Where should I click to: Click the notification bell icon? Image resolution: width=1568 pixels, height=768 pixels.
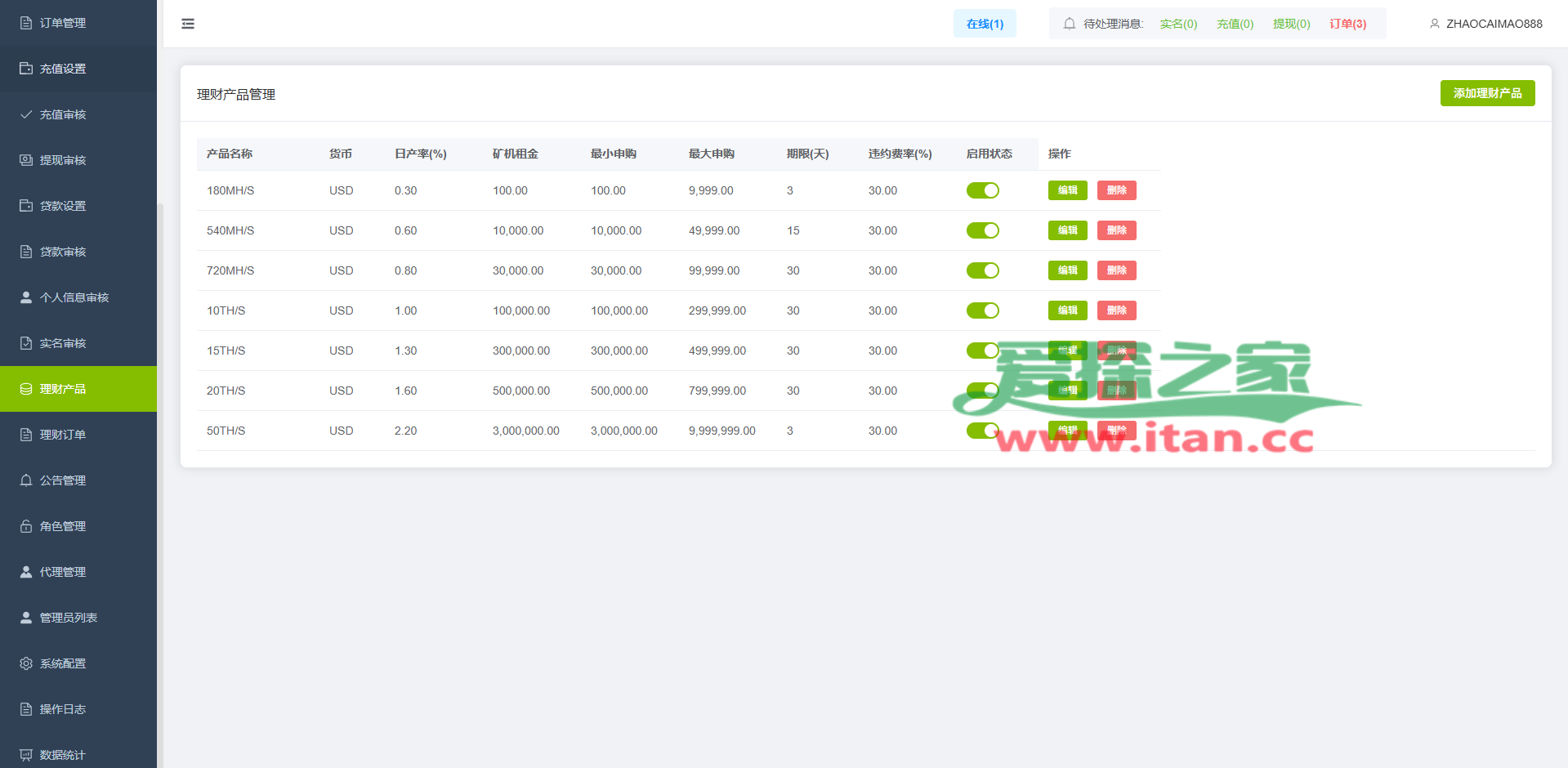(1069, 24)
